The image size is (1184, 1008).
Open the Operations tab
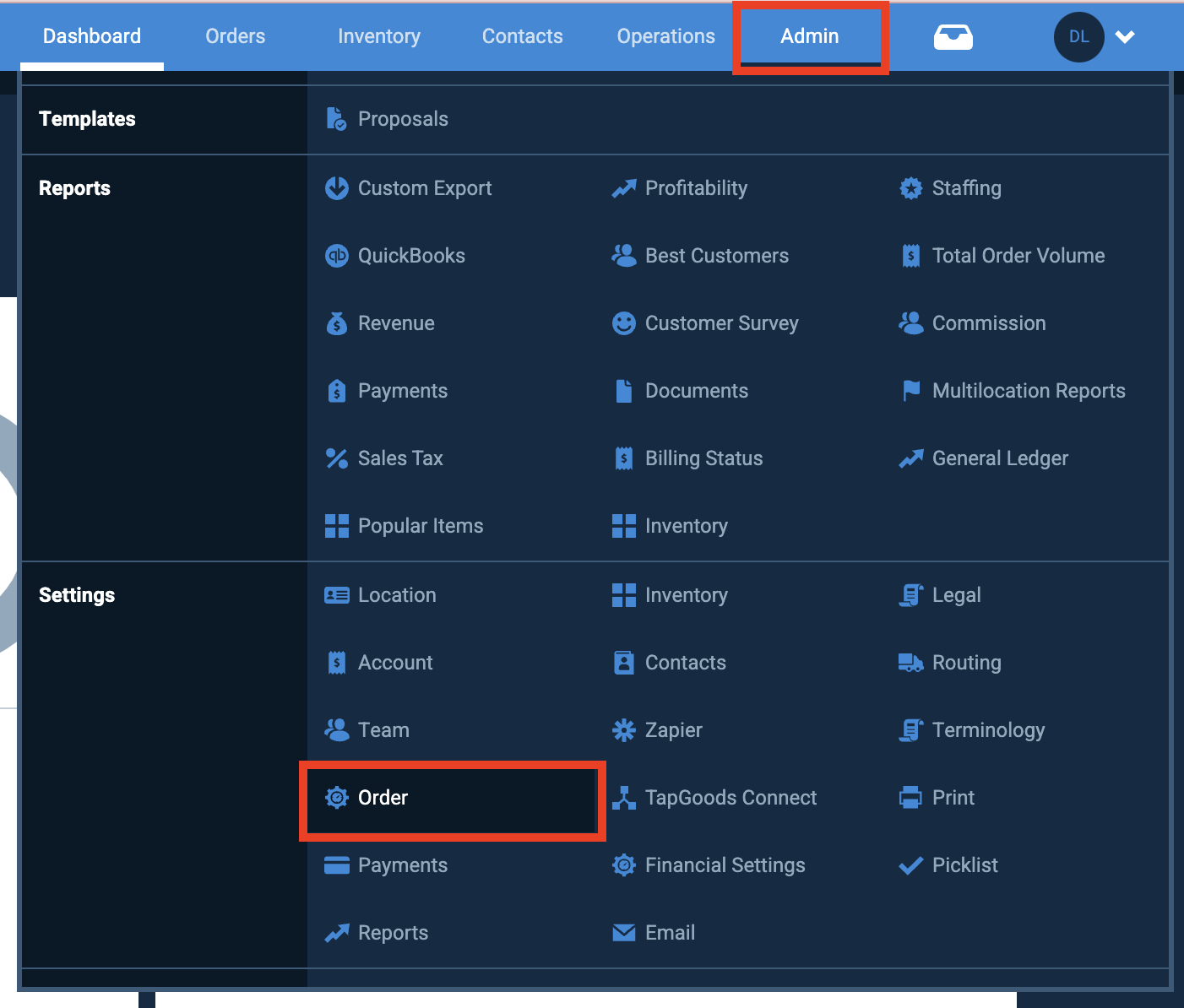tap(666, 36)
